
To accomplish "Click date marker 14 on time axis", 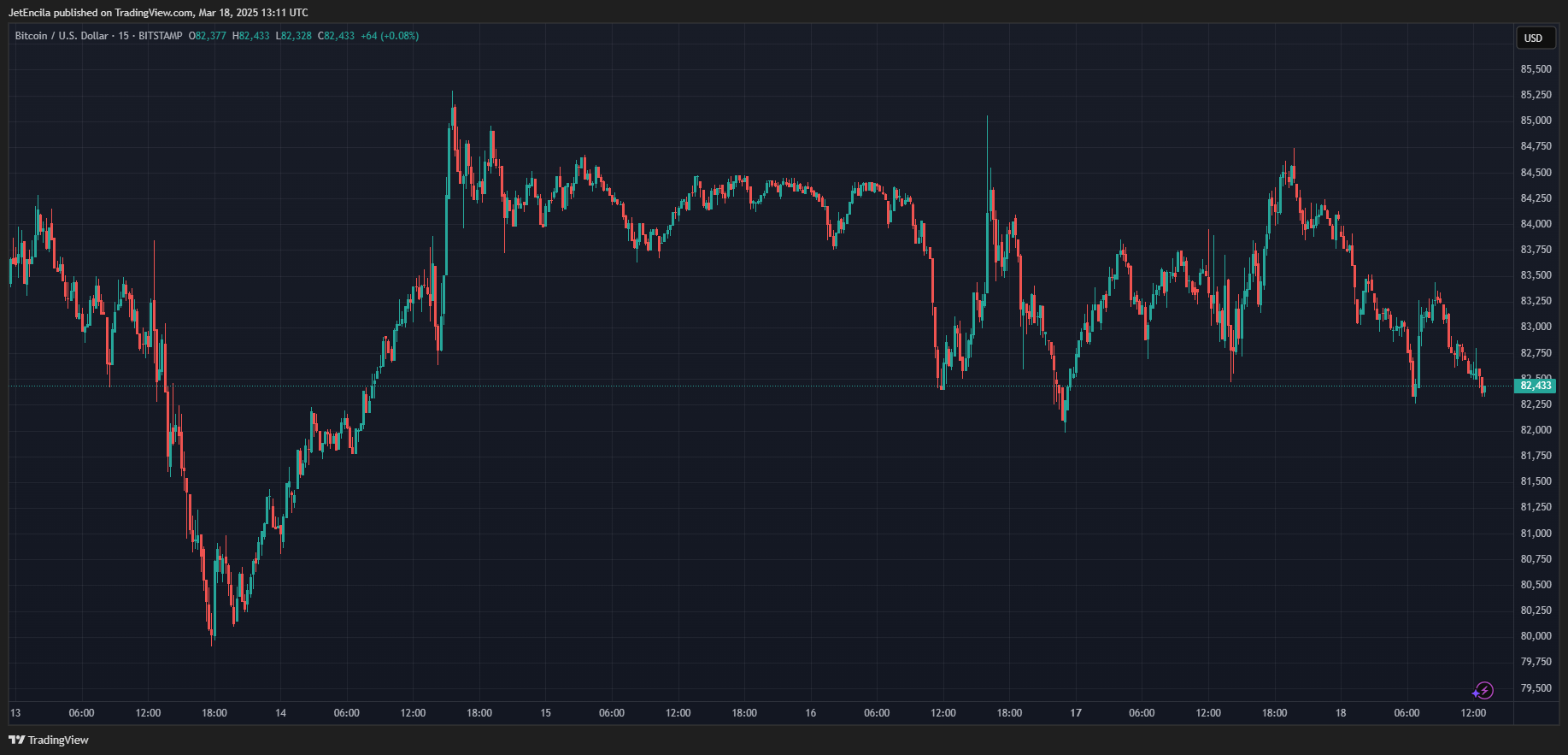I will 280,713.
